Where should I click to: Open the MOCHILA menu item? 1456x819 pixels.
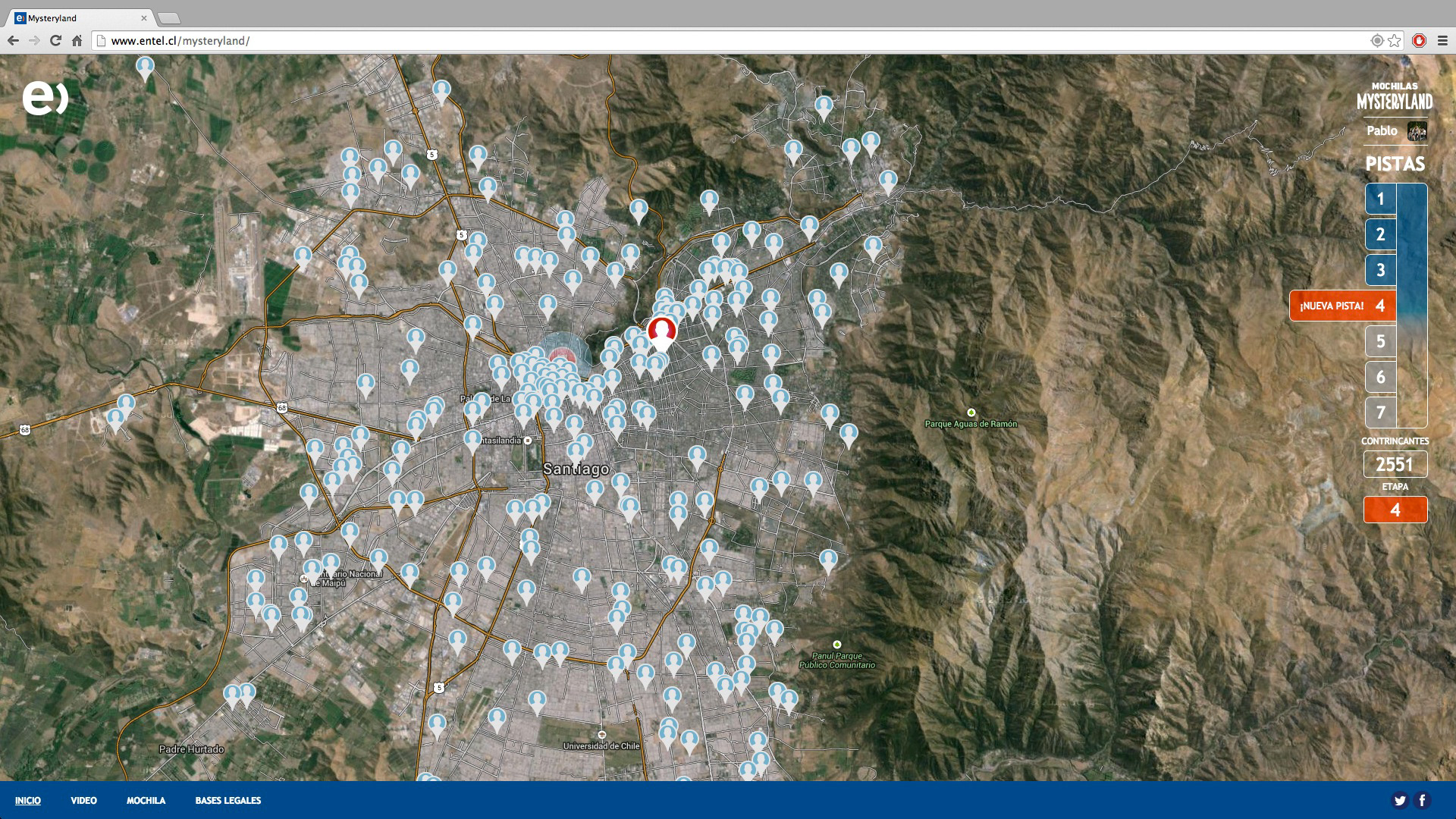click(x=146, y=801)
